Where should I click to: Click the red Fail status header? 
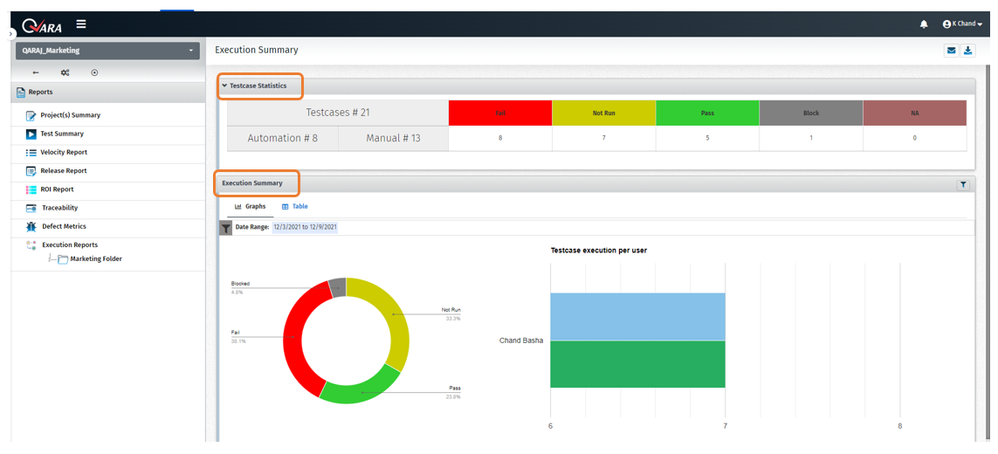point(500,113)
